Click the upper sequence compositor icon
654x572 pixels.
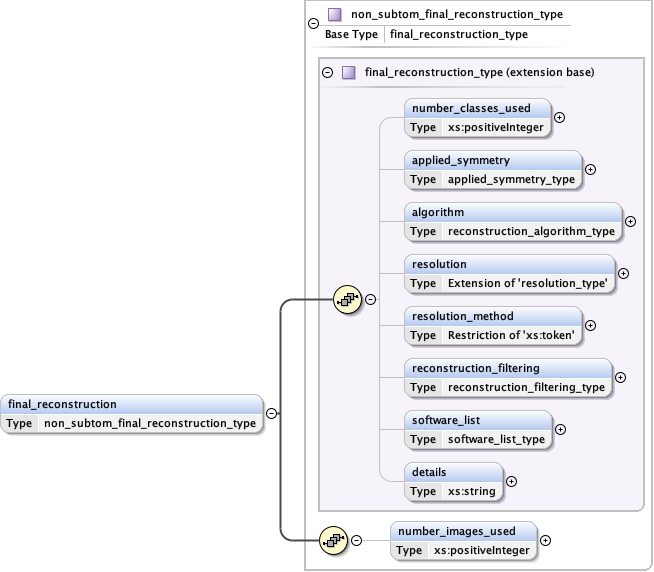click(348, 298)
